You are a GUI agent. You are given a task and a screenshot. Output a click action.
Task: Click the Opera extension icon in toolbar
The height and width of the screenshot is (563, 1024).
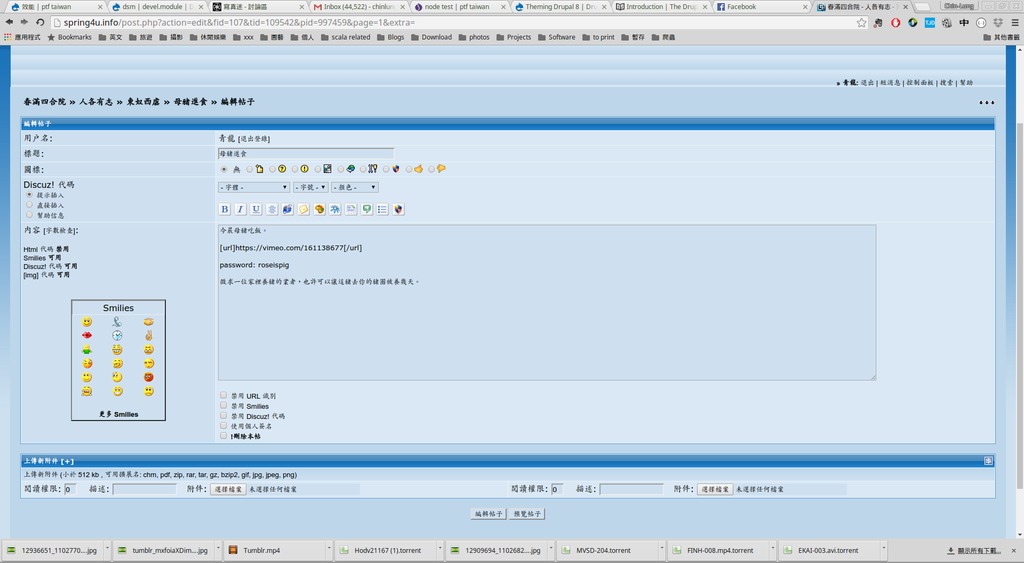click(895, 22)
